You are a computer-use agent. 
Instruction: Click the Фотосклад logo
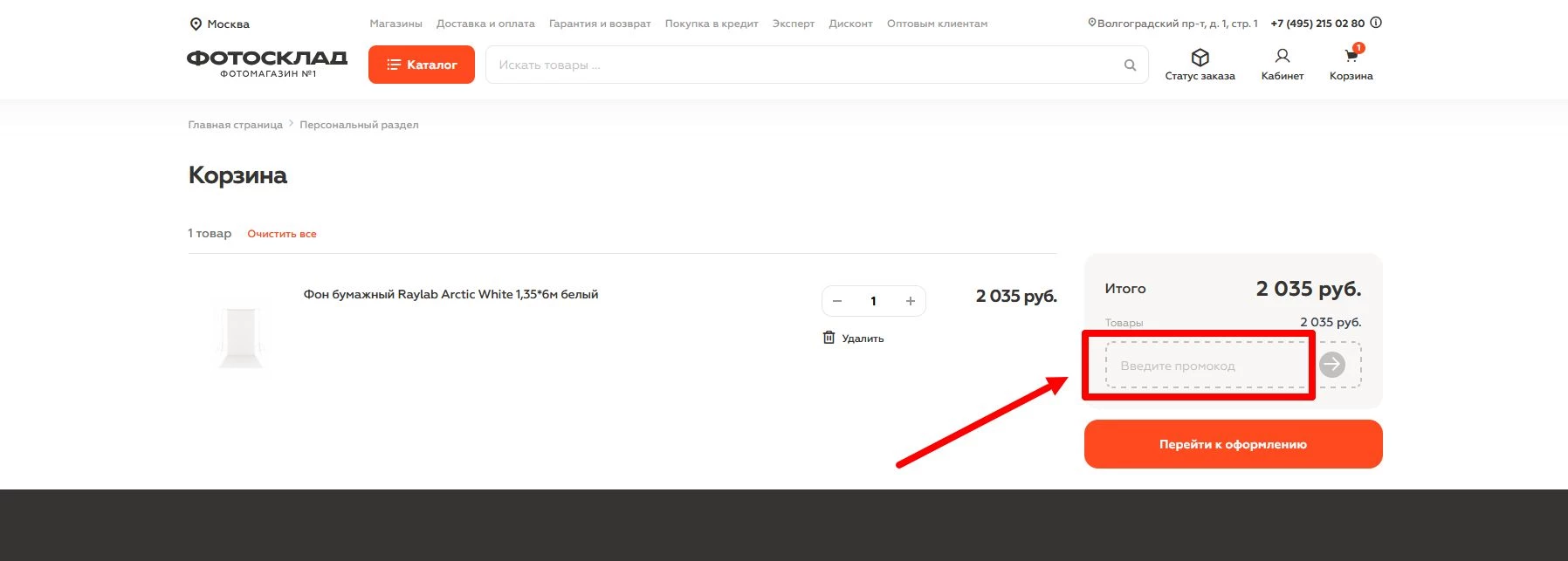[x=267, y=62]
